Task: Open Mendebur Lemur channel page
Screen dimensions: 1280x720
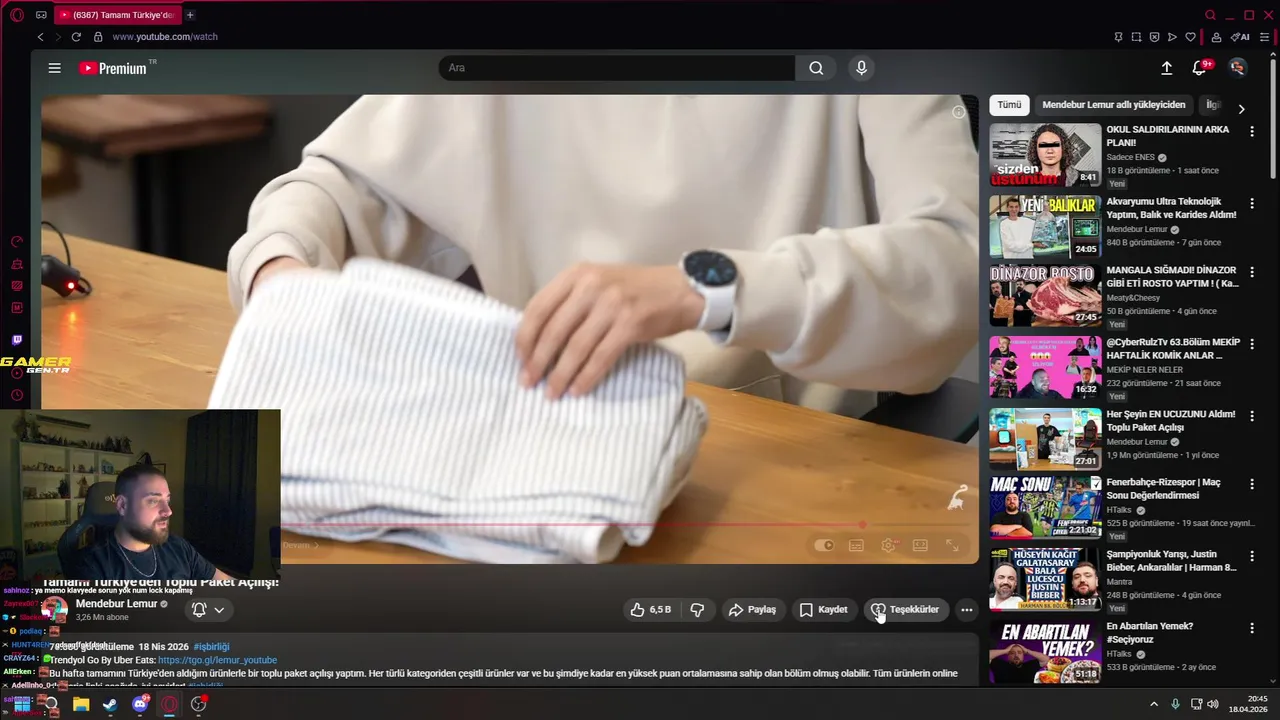Action: [x=116, y=604]
